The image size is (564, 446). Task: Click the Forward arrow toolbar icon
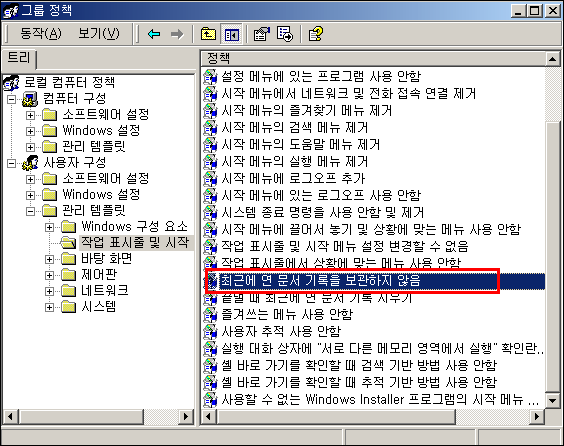click(x=177, y=34)
